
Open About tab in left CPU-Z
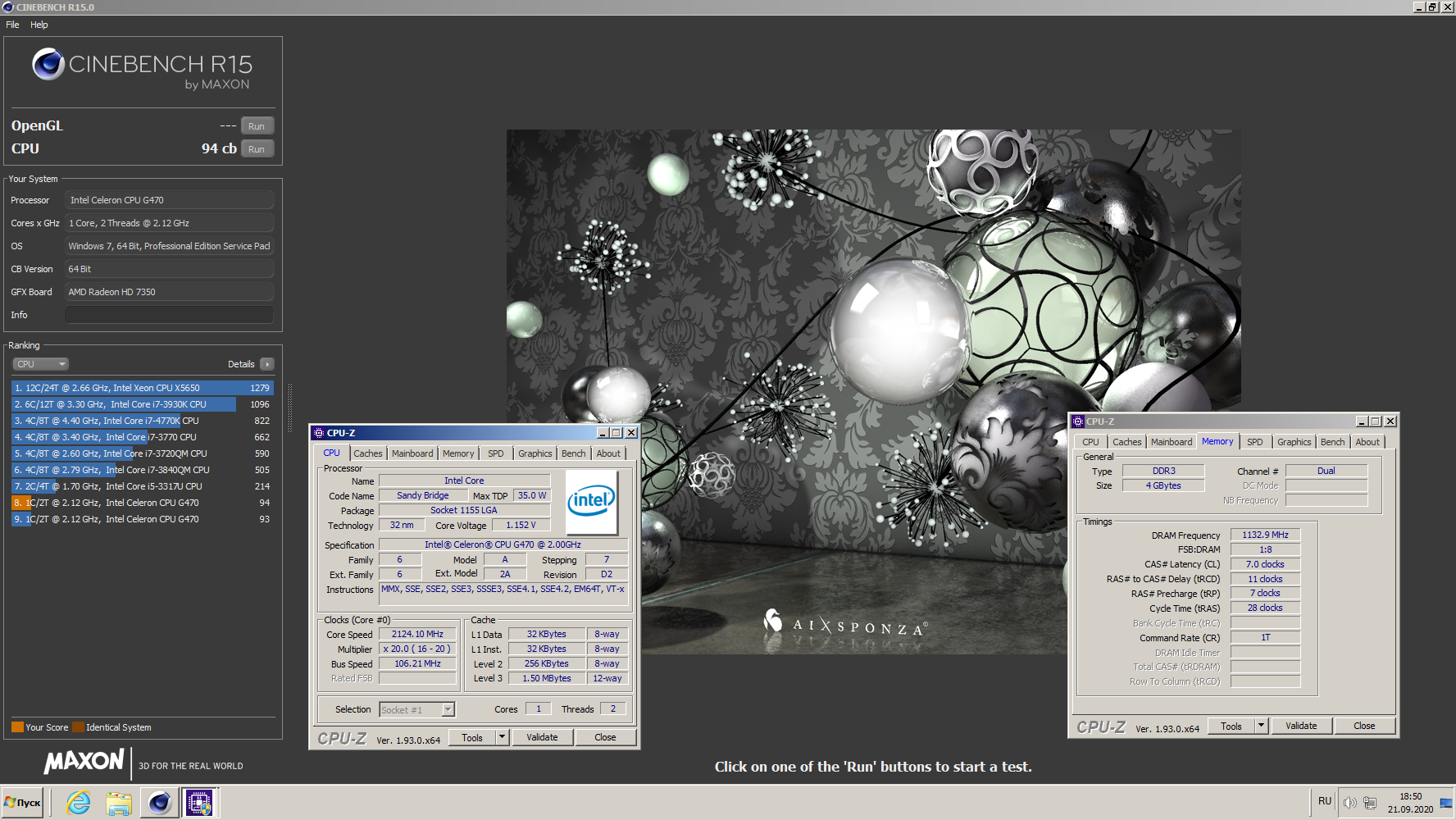(x=608, y=453)
